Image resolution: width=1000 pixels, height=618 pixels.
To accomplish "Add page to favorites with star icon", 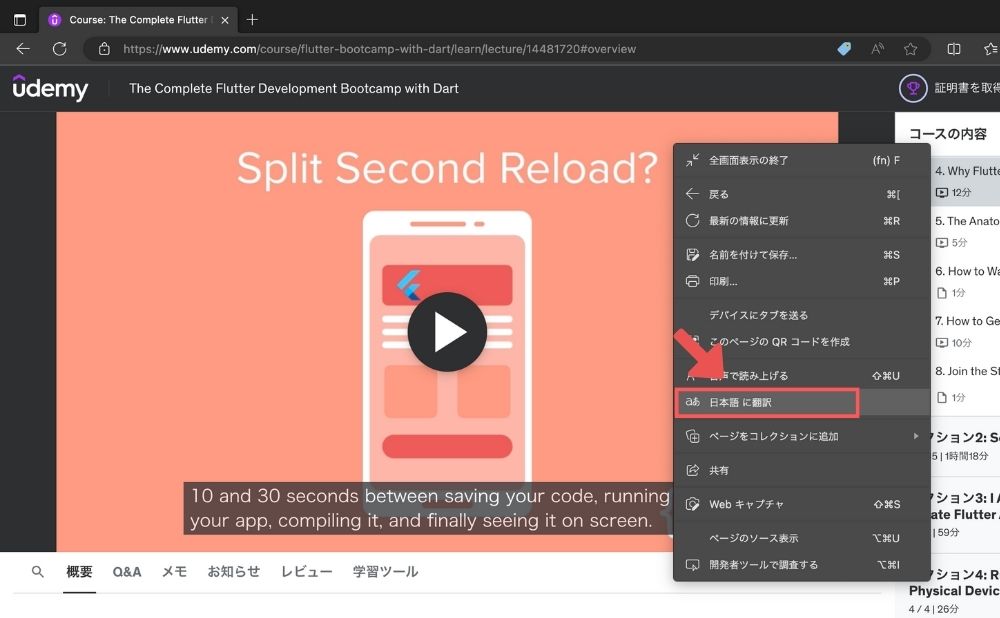I will 910,49.
